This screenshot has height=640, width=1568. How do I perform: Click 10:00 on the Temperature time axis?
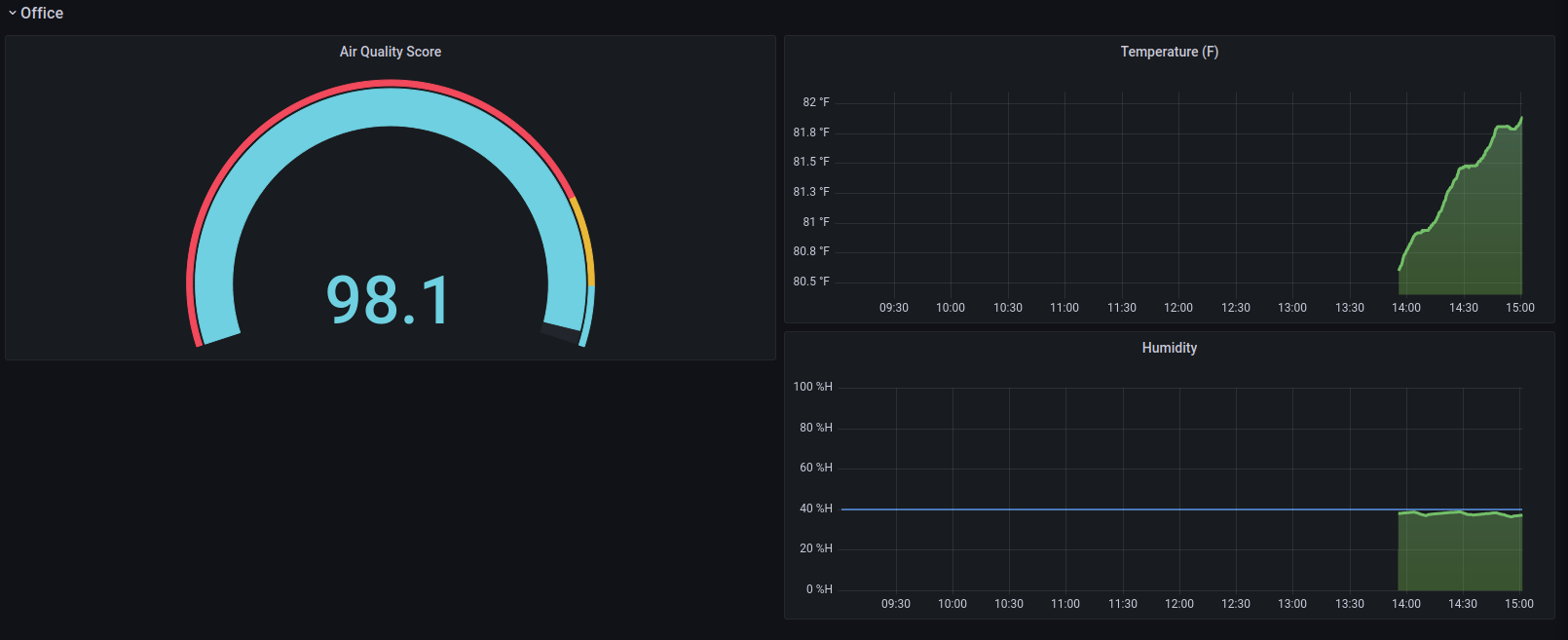951,308
